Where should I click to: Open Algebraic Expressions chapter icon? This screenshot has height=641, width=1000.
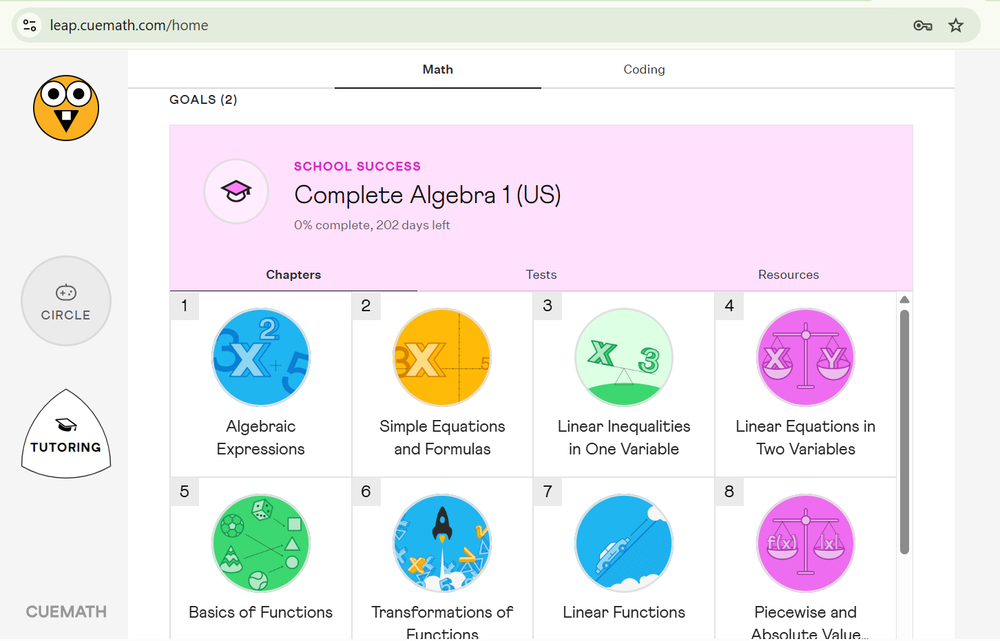pyautogui.click(x=260, y=357)
